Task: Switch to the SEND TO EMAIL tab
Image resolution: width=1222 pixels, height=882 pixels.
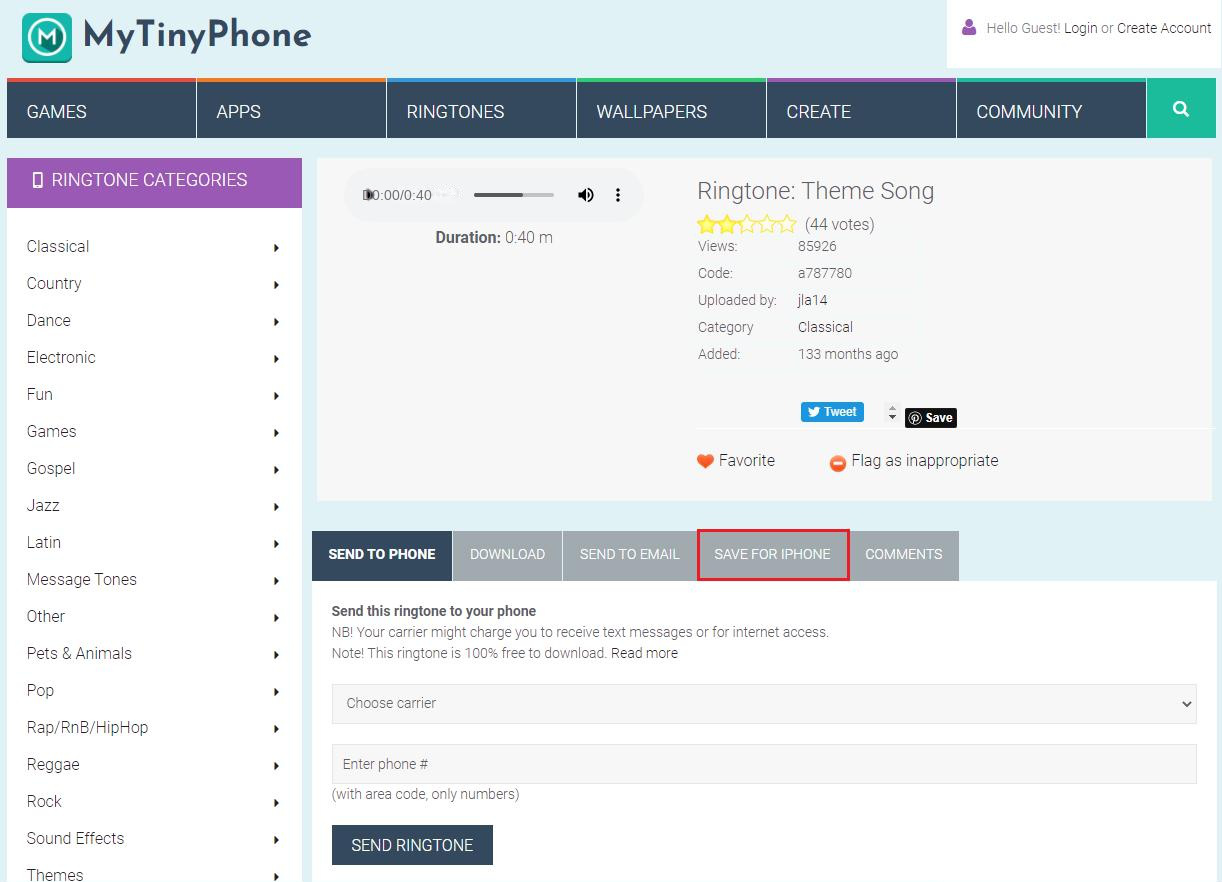Action: [x=630, y=555]
